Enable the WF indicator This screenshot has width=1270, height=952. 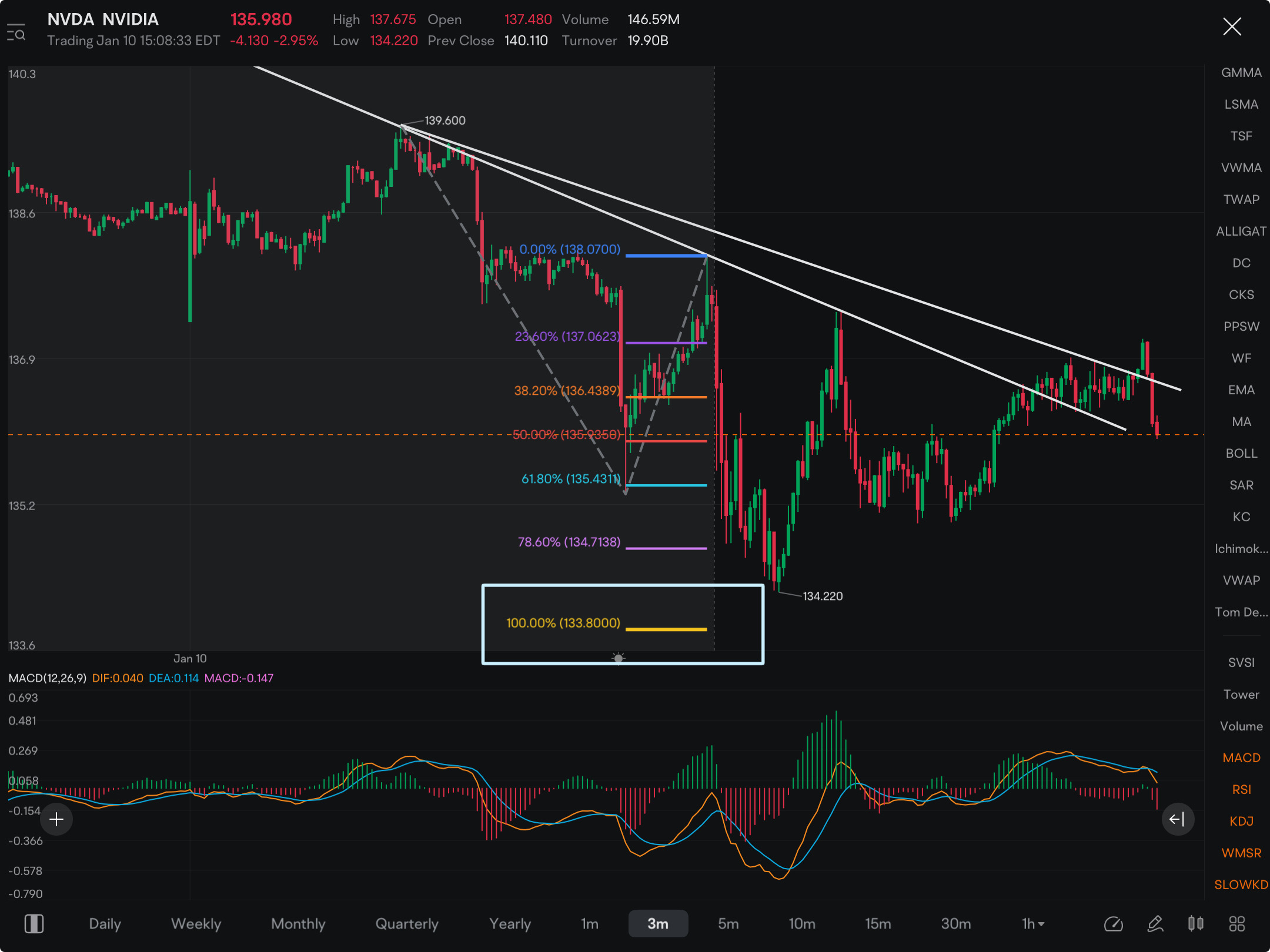coord(1241,358)
